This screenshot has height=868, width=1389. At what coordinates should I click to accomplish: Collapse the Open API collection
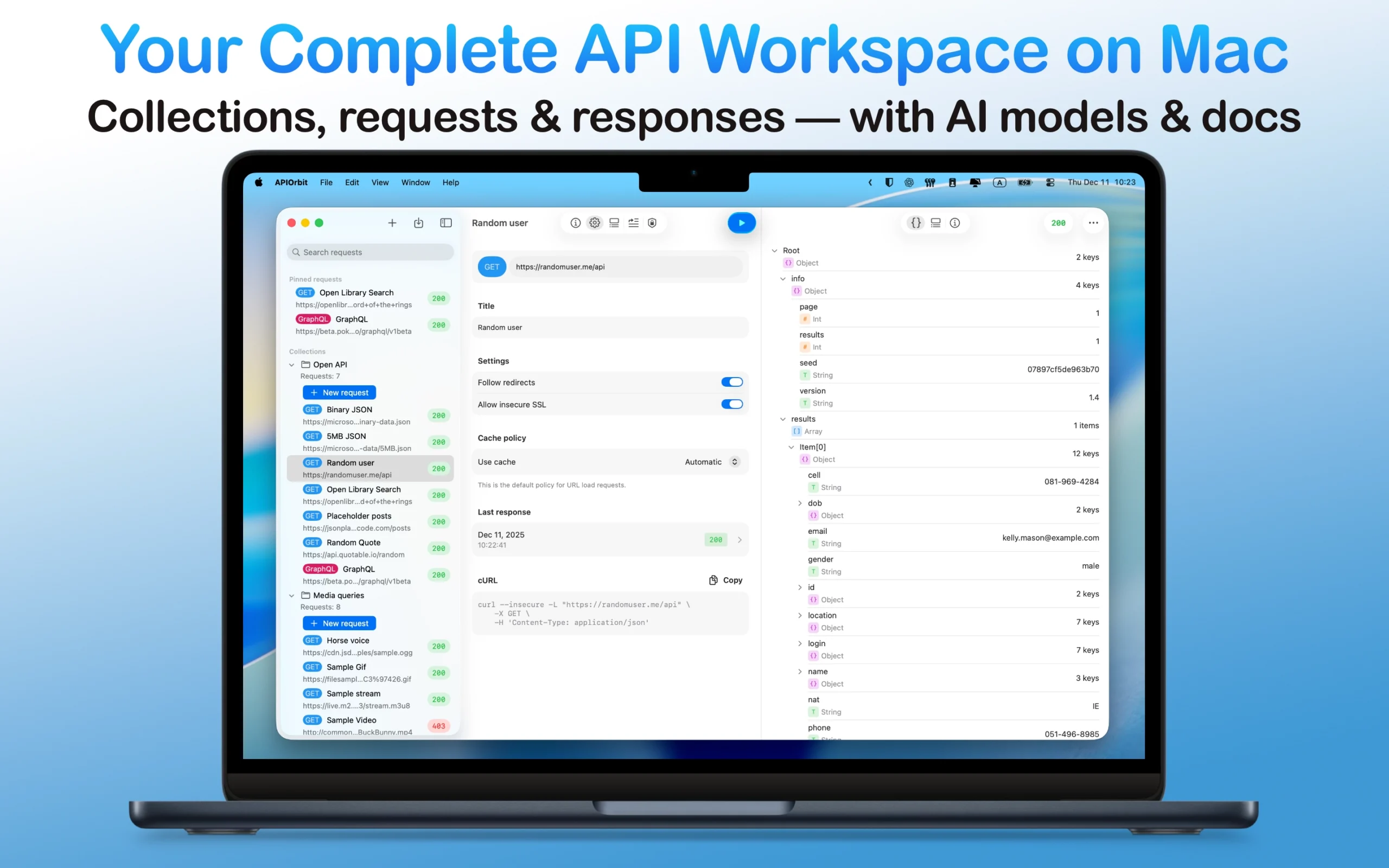pos(291,365)
